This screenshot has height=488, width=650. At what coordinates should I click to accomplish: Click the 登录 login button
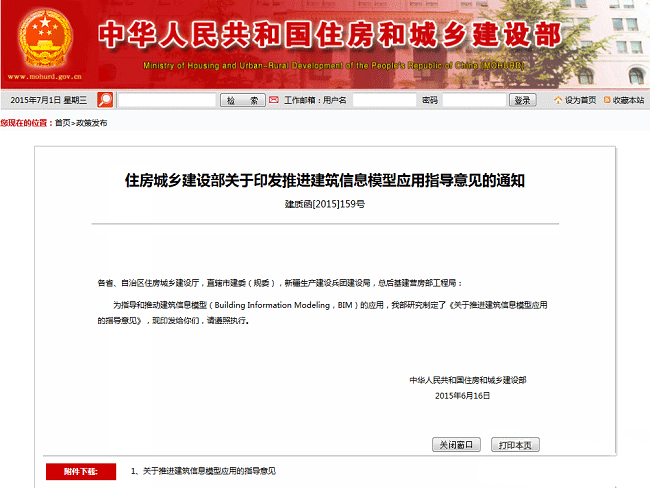[522, 100]
